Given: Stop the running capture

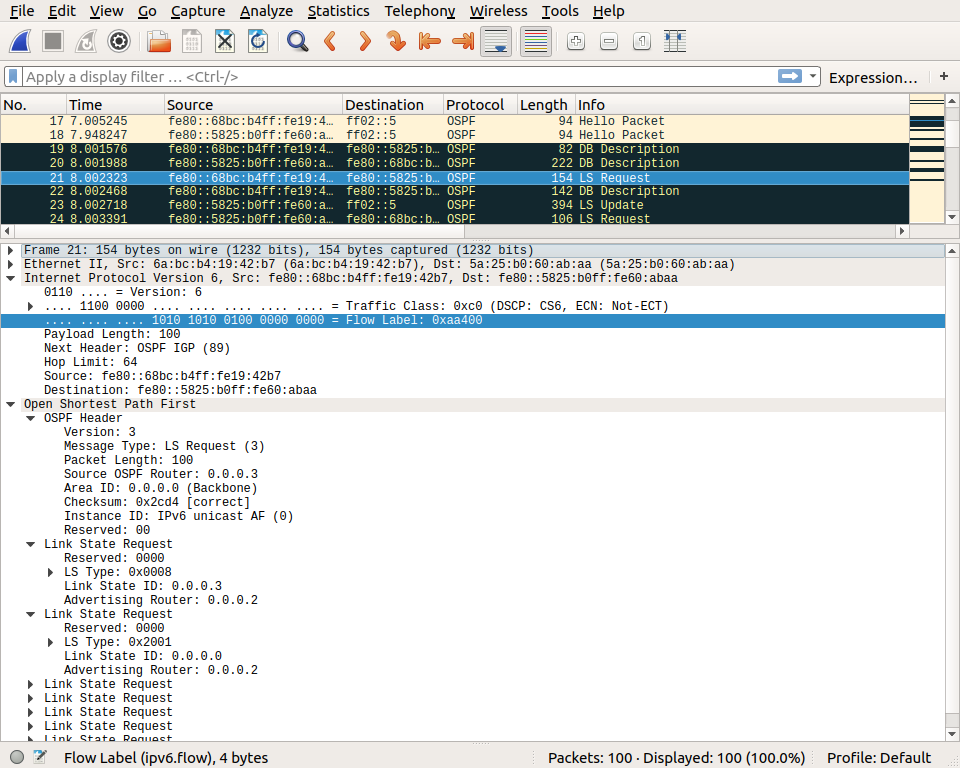Looking at the screenshot, I should click(53, 42).
